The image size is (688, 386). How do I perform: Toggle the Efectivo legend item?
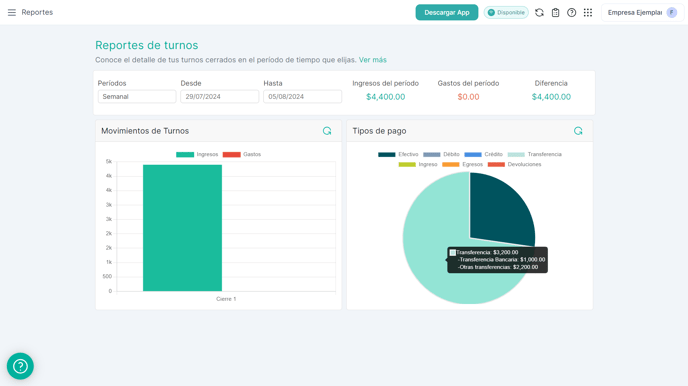398,154
